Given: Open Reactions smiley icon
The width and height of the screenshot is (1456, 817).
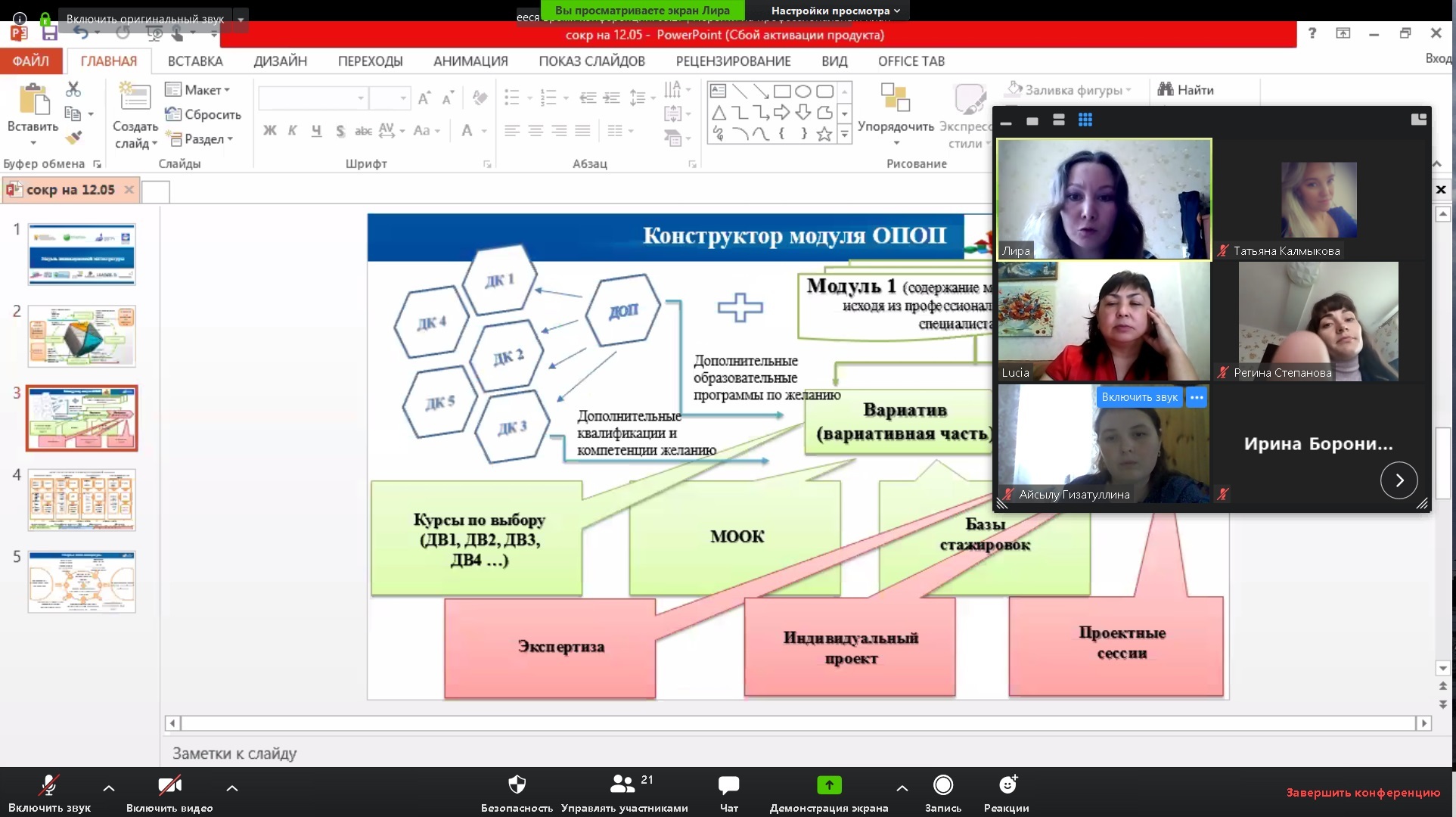Looking at the screenshot, I should tap(1007, 785).
